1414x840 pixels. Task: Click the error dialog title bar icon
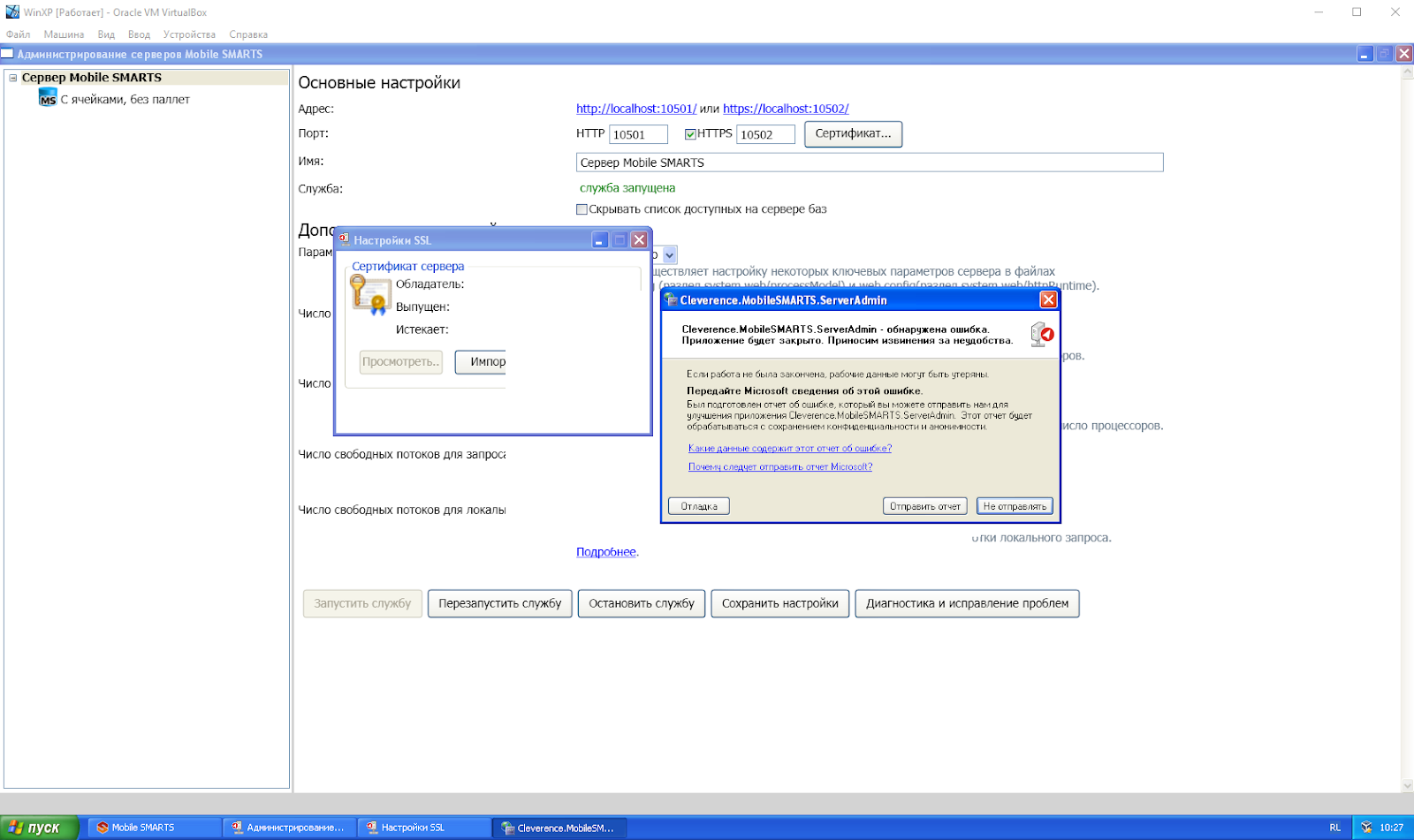coord(671,300)
